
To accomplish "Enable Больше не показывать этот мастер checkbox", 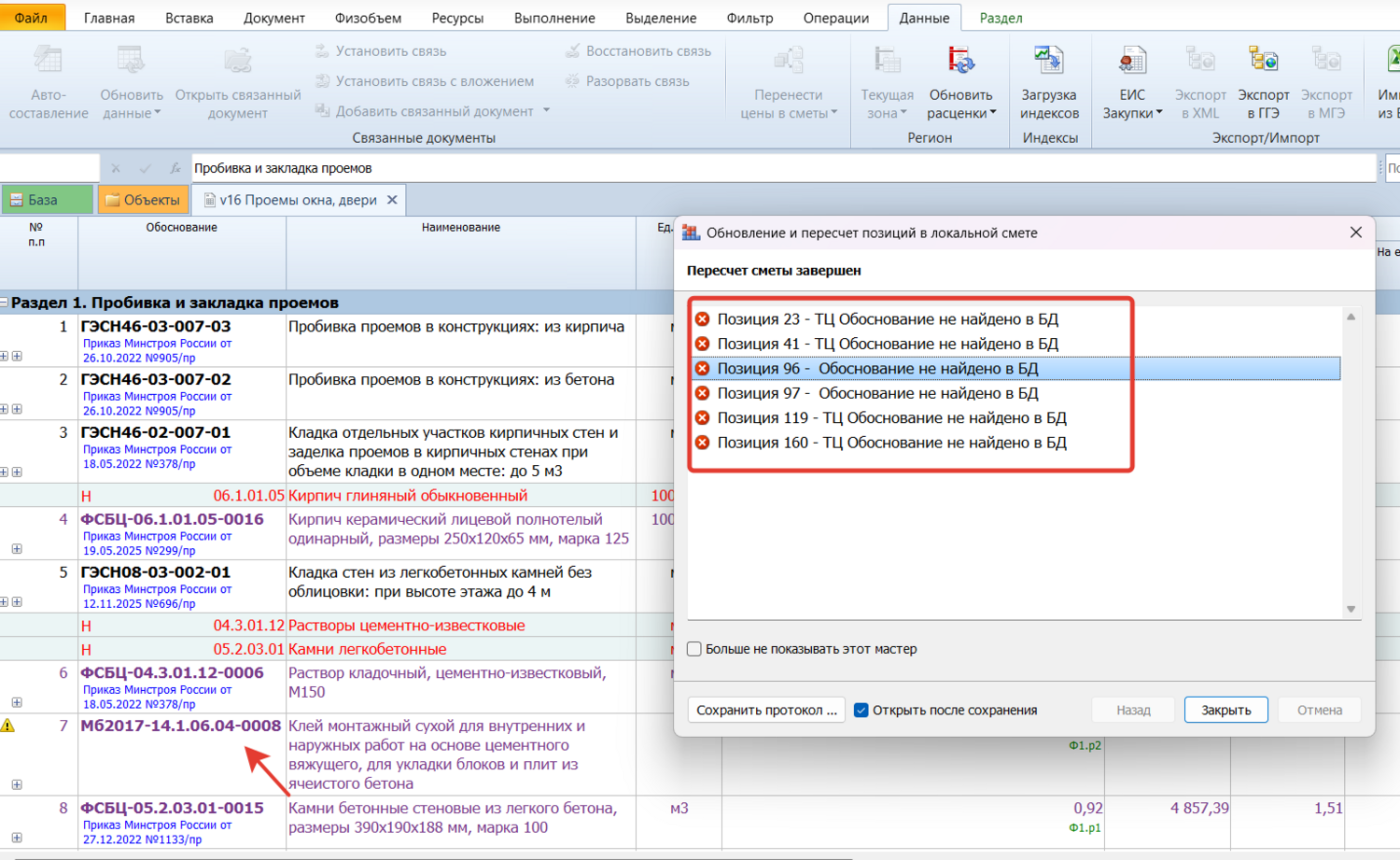I will coord(694,649).
